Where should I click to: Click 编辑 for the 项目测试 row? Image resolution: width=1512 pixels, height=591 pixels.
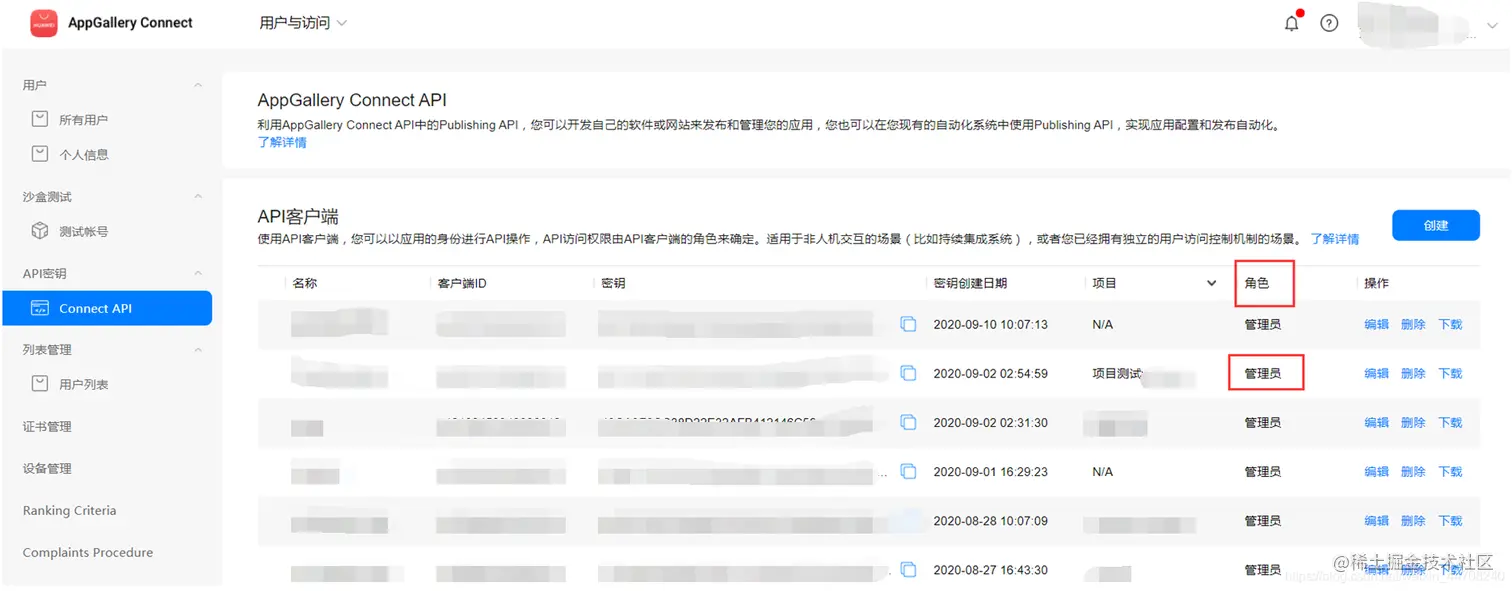click(1376, 373)
